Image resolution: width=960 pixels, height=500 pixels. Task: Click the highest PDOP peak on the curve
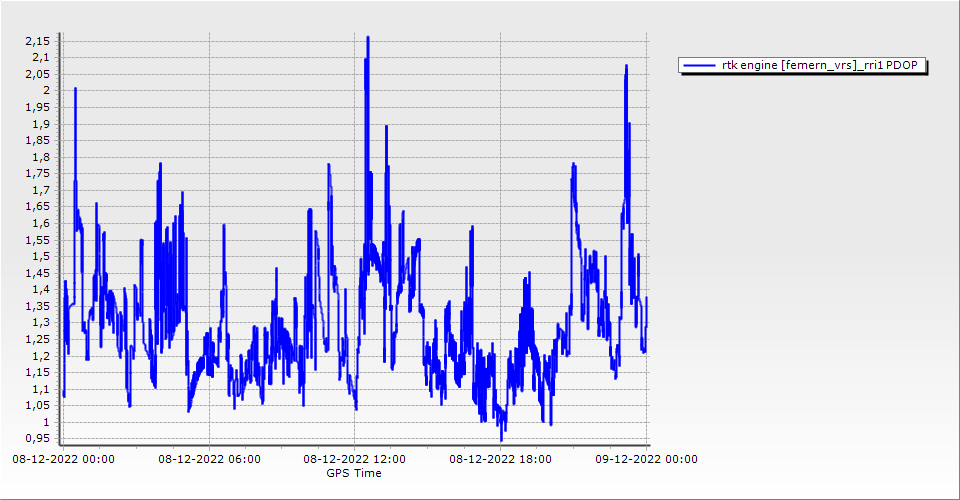click(368, 38)
